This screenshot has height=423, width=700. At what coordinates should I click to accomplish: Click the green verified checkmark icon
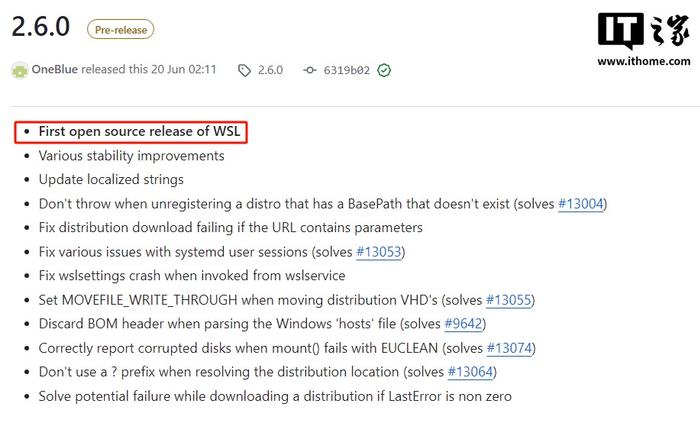(x=384, y=70)
